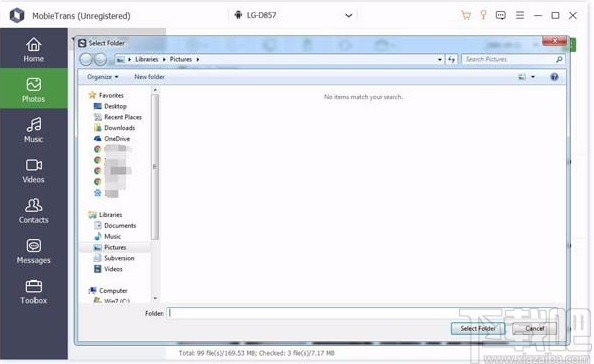Select Libraries node in navigation tree

tap(110, 215)
